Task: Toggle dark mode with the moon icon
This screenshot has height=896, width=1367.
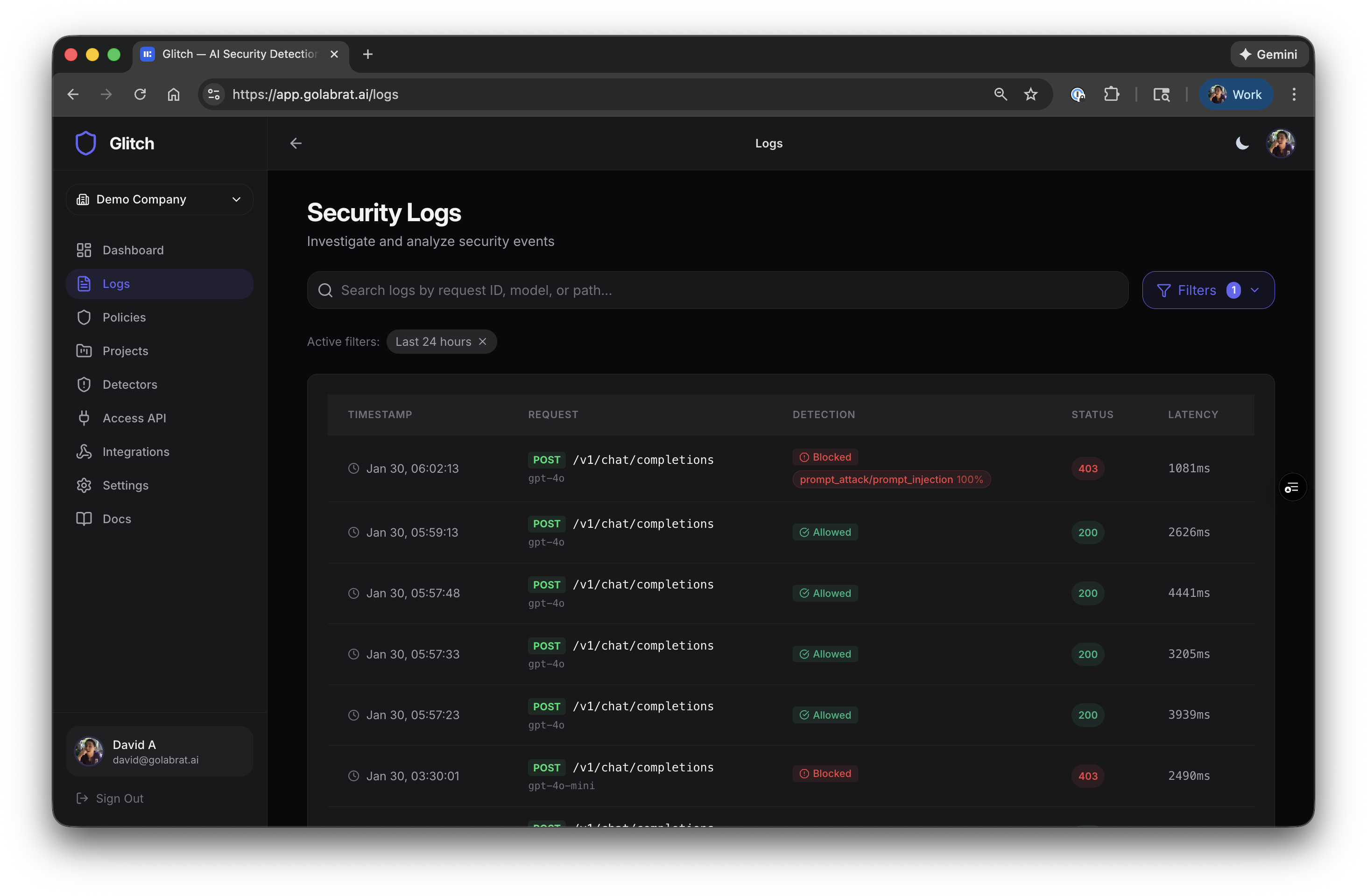Action: point(1242,143)
